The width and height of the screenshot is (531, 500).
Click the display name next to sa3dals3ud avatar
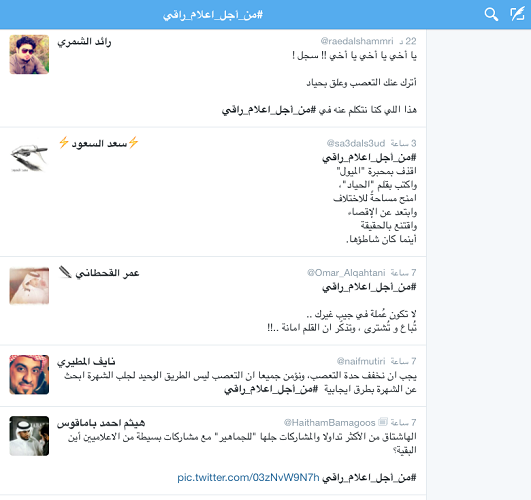pos(99,143)
